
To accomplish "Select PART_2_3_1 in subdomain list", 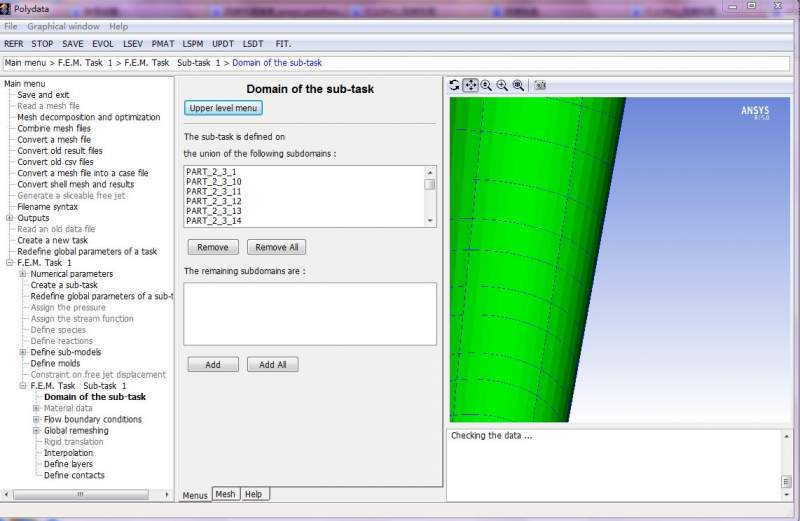I will point(304,172).
